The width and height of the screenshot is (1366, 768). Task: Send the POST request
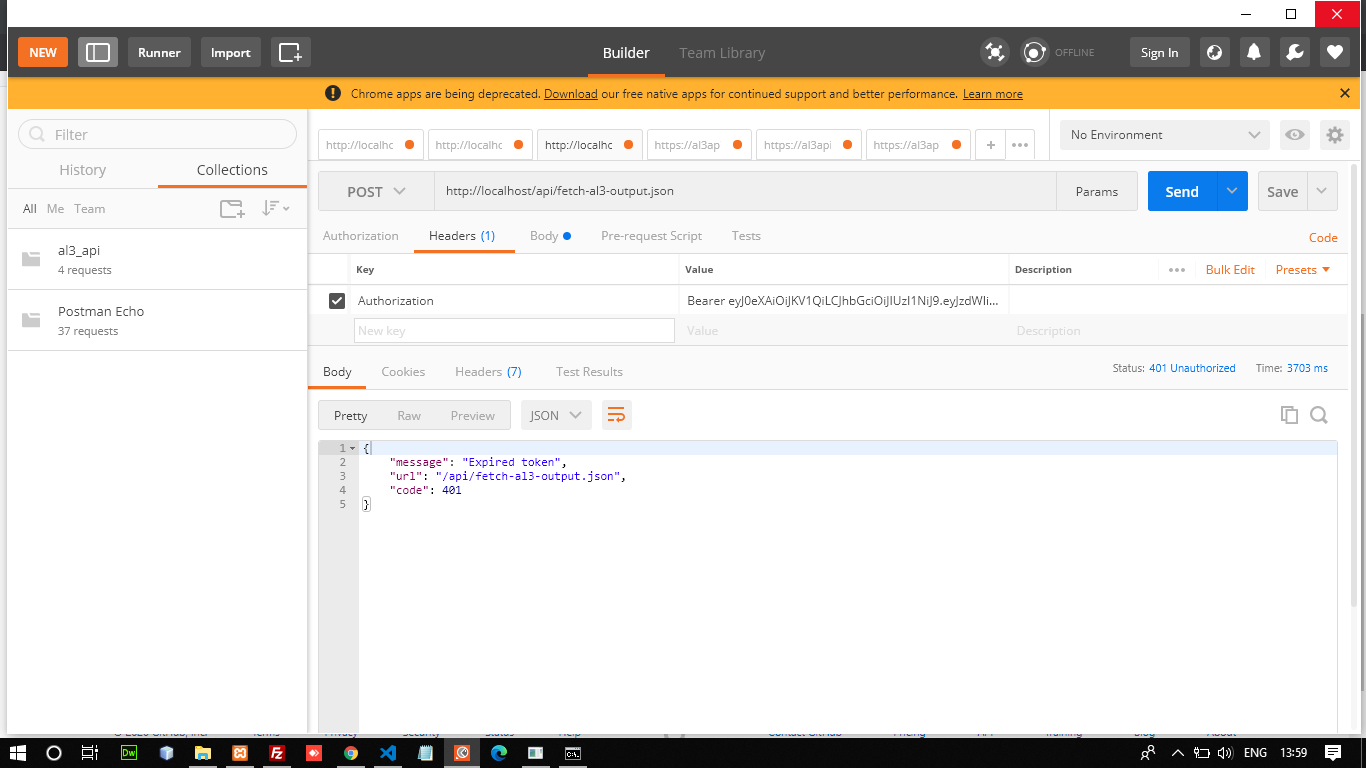1182,191
